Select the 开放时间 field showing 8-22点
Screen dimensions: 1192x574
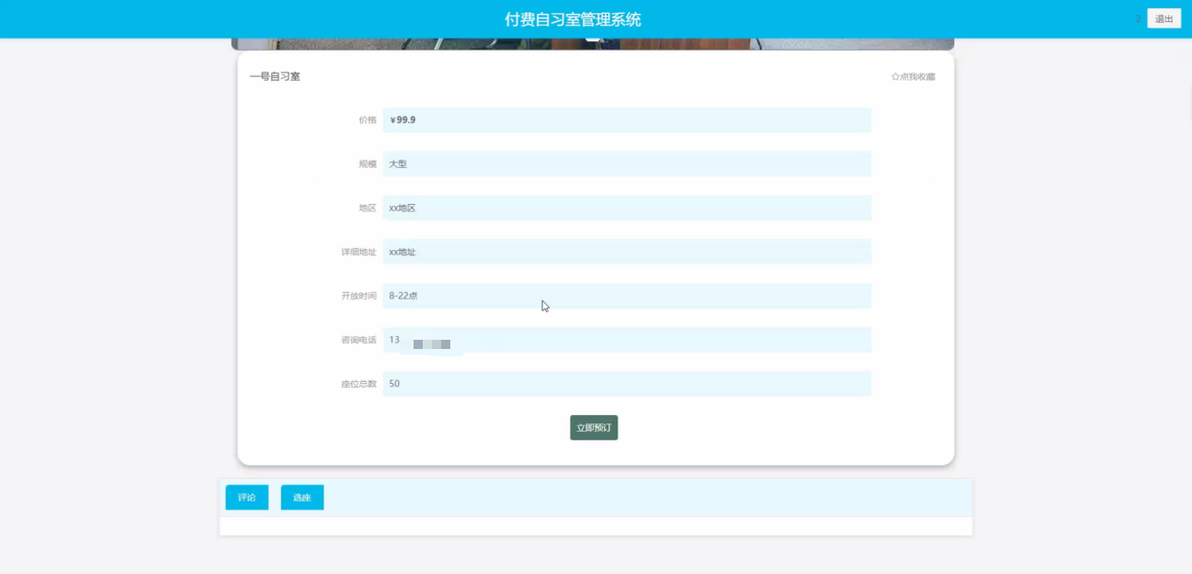627,296
